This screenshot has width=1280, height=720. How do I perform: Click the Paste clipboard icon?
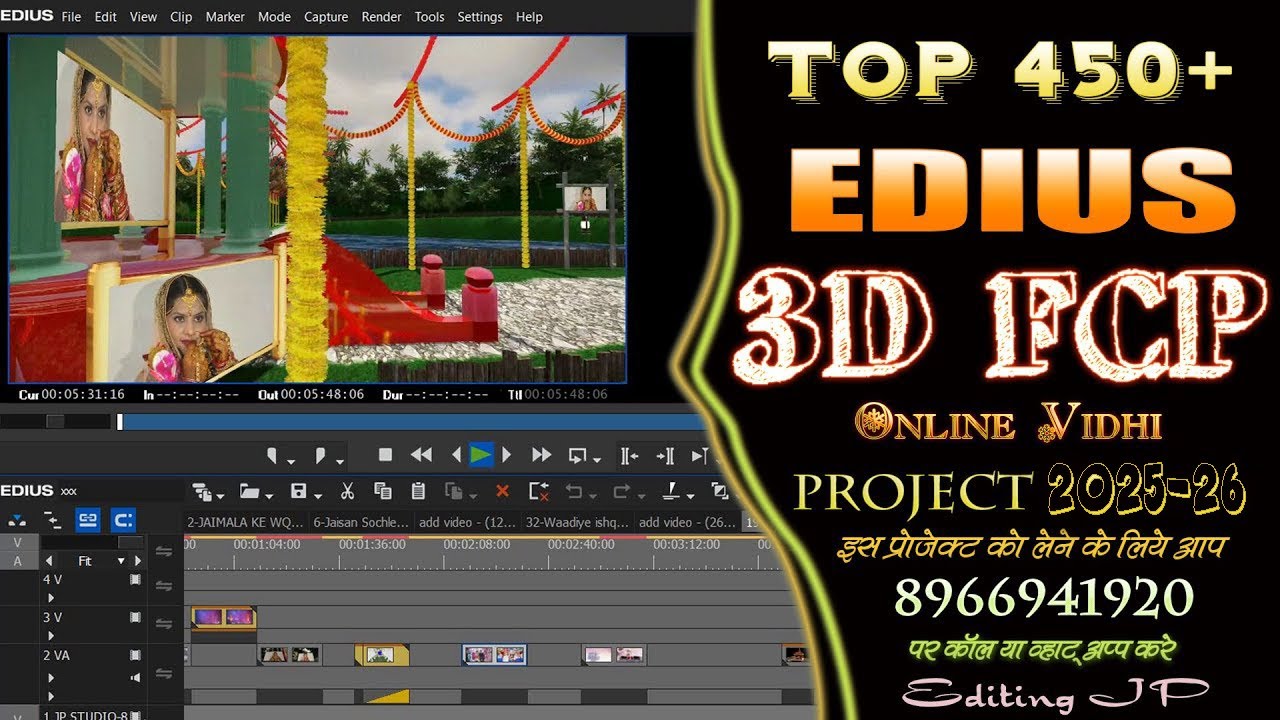tap(417, 492)
